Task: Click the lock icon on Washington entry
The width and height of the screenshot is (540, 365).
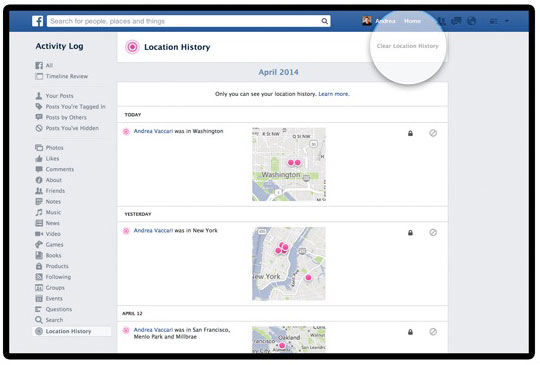Action: [410, 133]
